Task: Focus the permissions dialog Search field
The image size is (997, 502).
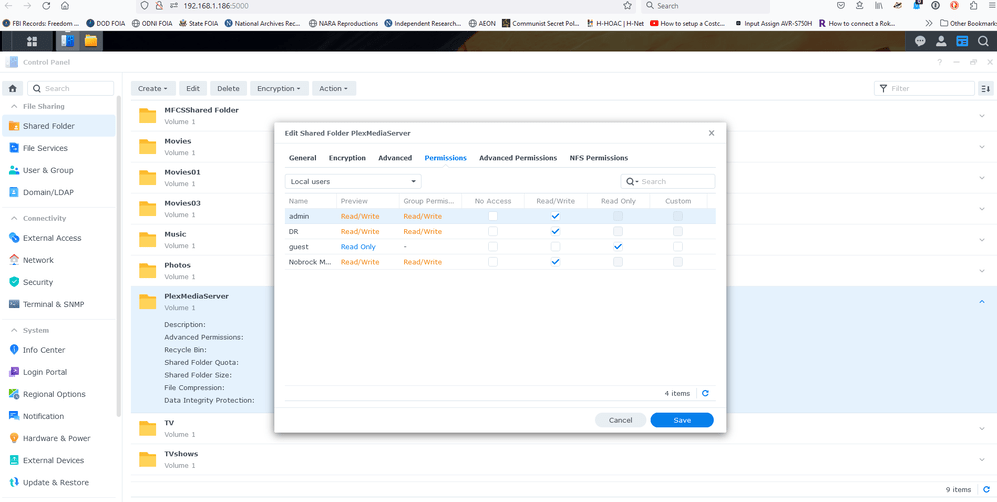Action: pos(668,182)
